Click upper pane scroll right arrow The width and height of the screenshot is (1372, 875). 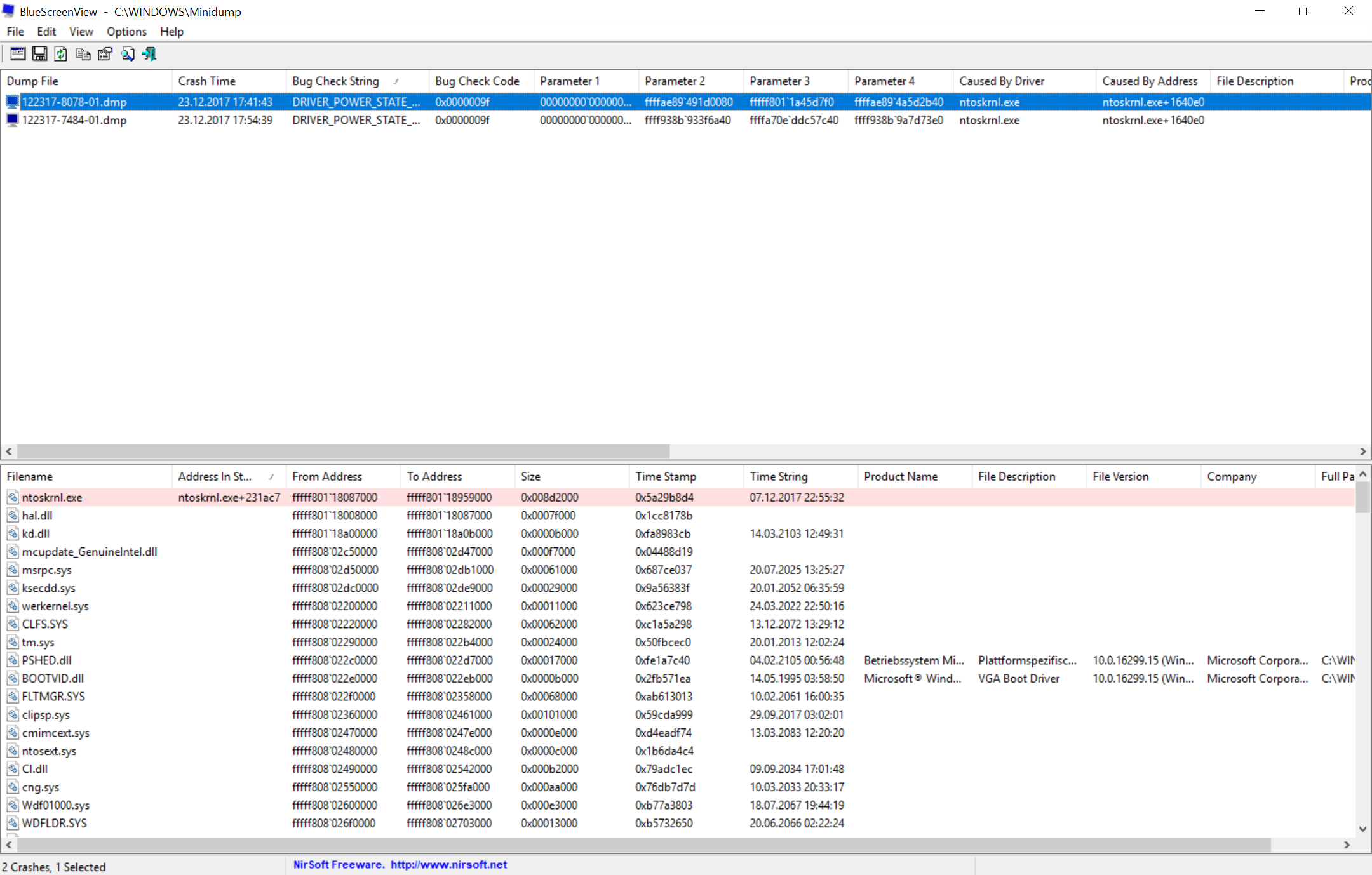(x=1363, y=451)
